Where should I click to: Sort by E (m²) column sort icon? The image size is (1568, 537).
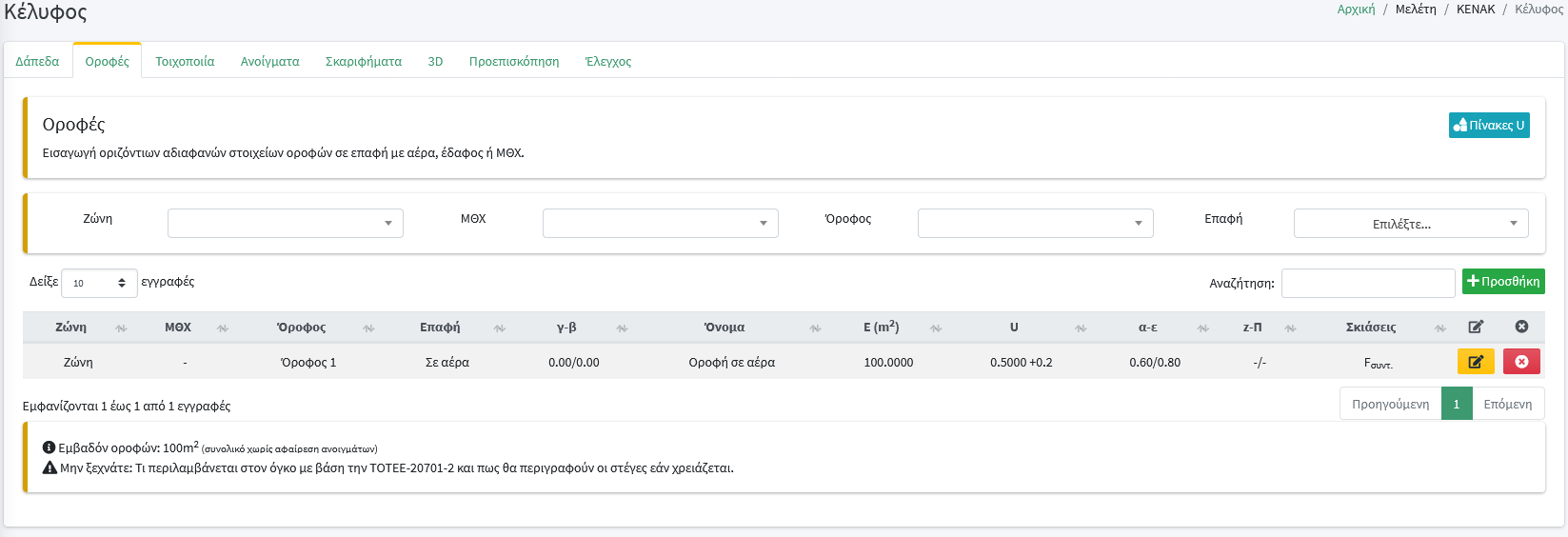pos(936,328)
